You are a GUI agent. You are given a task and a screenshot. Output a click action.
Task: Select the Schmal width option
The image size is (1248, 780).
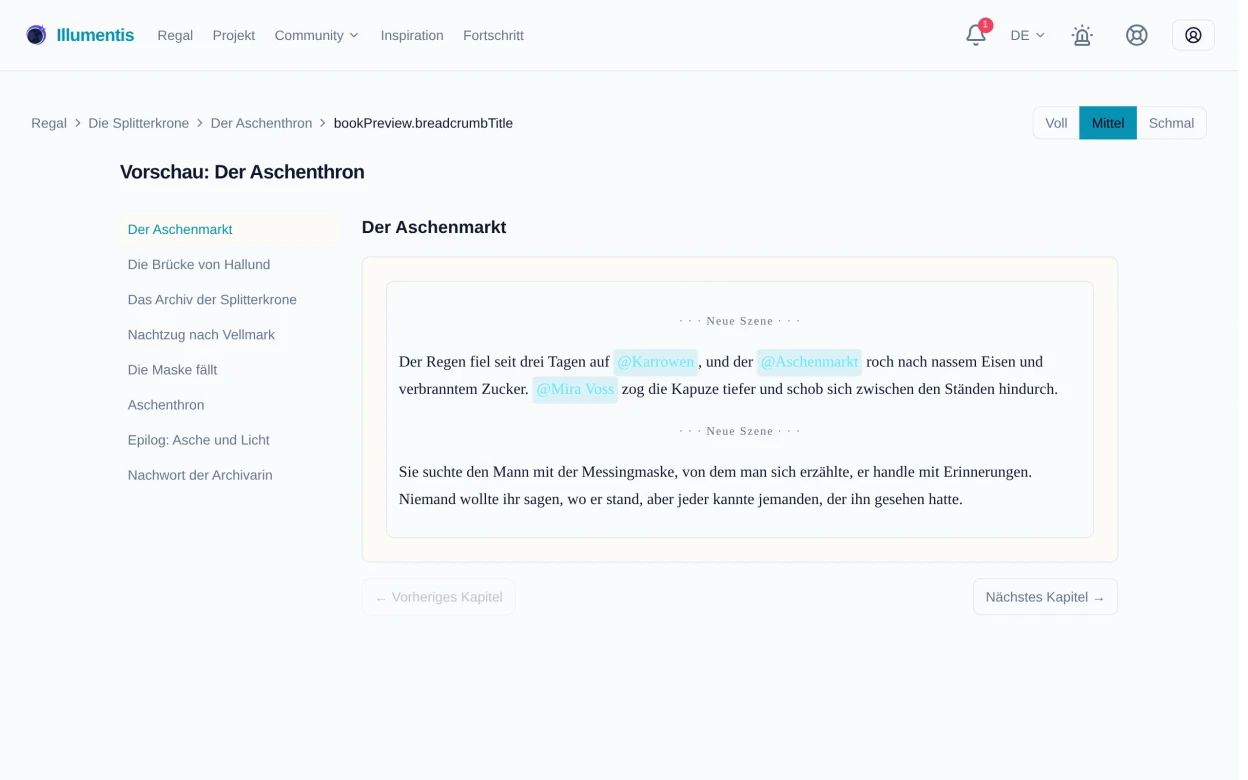coord(1171,123)
